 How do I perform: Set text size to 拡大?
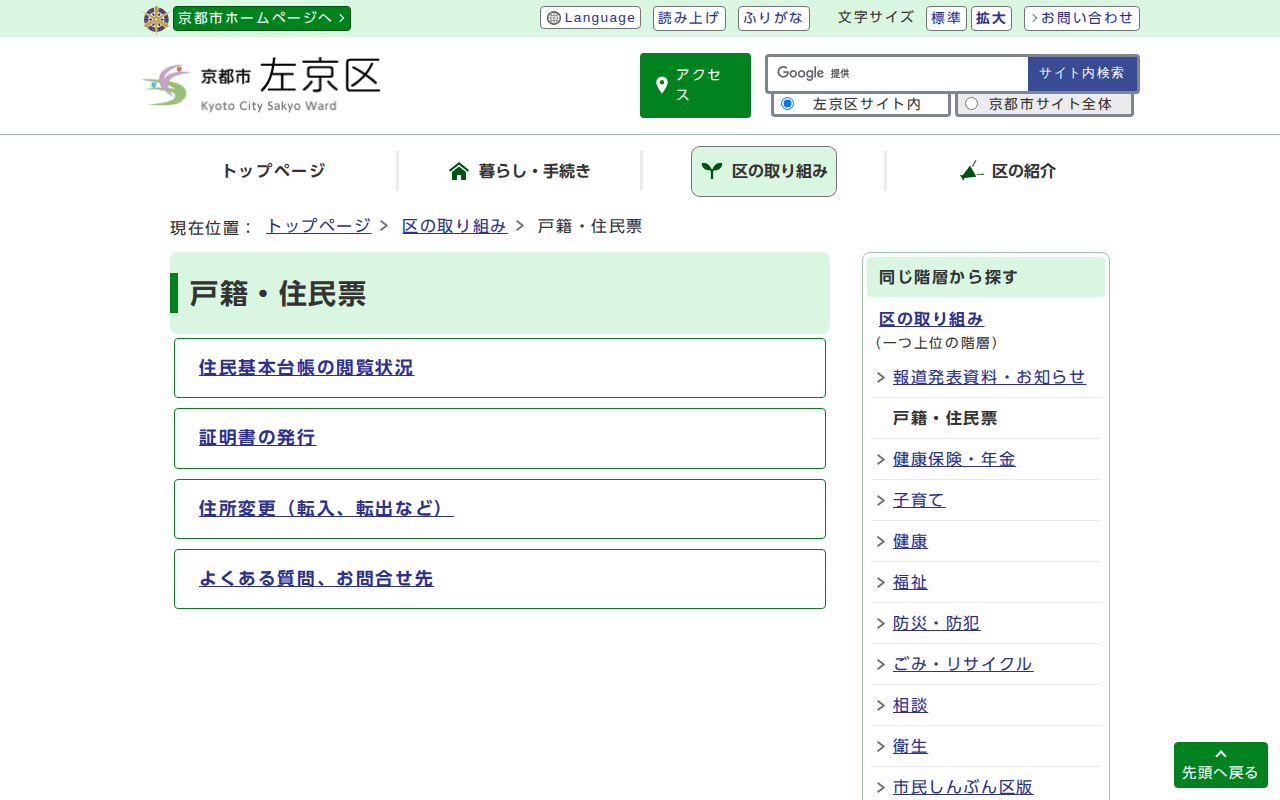pos(992,18)
